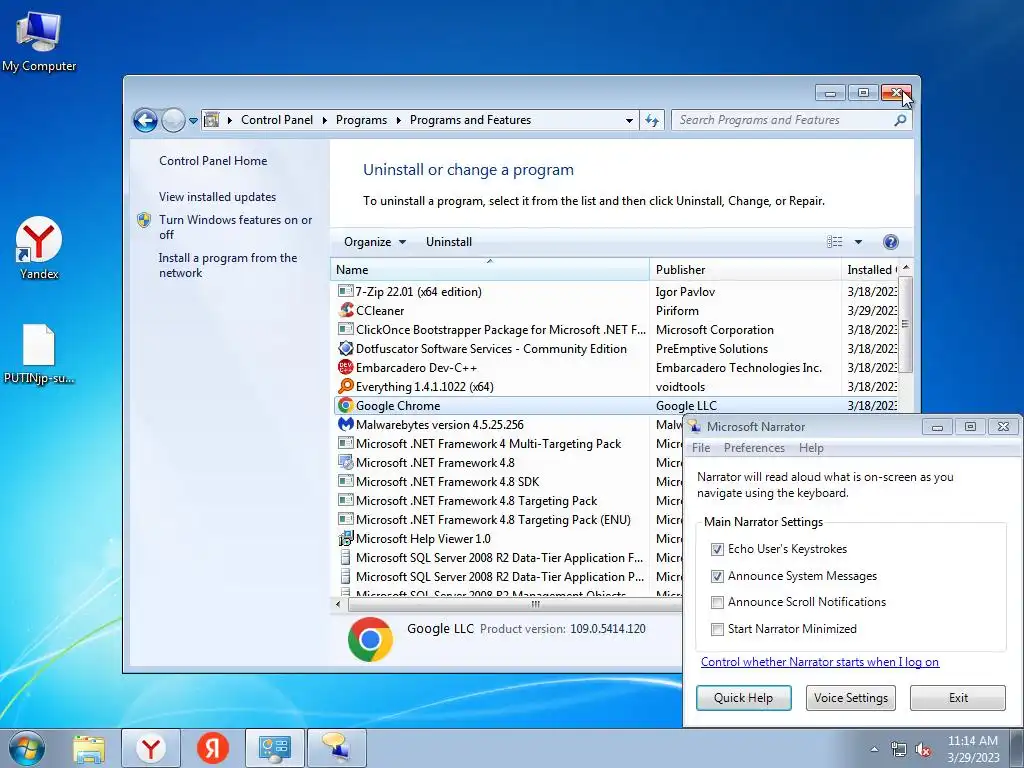1024x768 pixels.
Task: Open the Help question-mark icon
Action: [890, 242]
